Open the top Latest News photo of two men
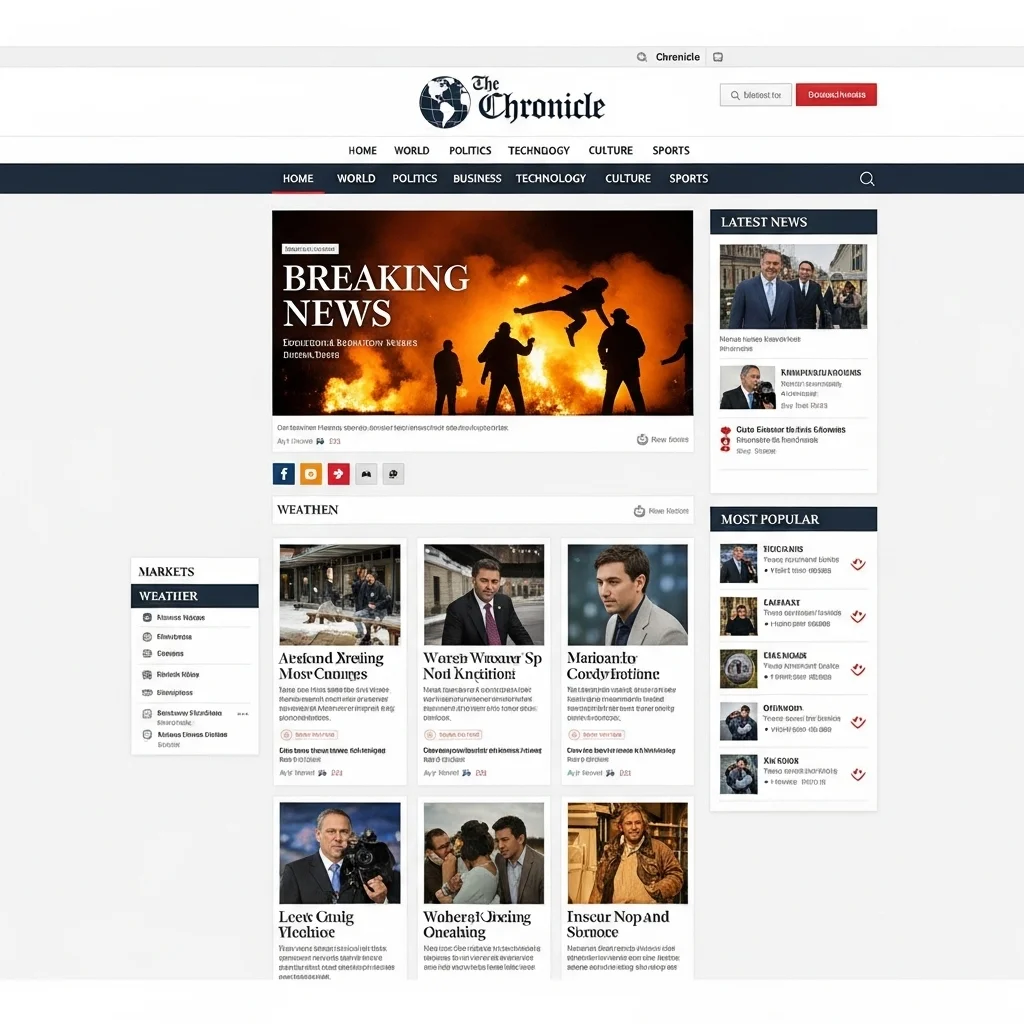Image resolution: width=1024 pixels, height=1024 pixels. pos(793,286)
